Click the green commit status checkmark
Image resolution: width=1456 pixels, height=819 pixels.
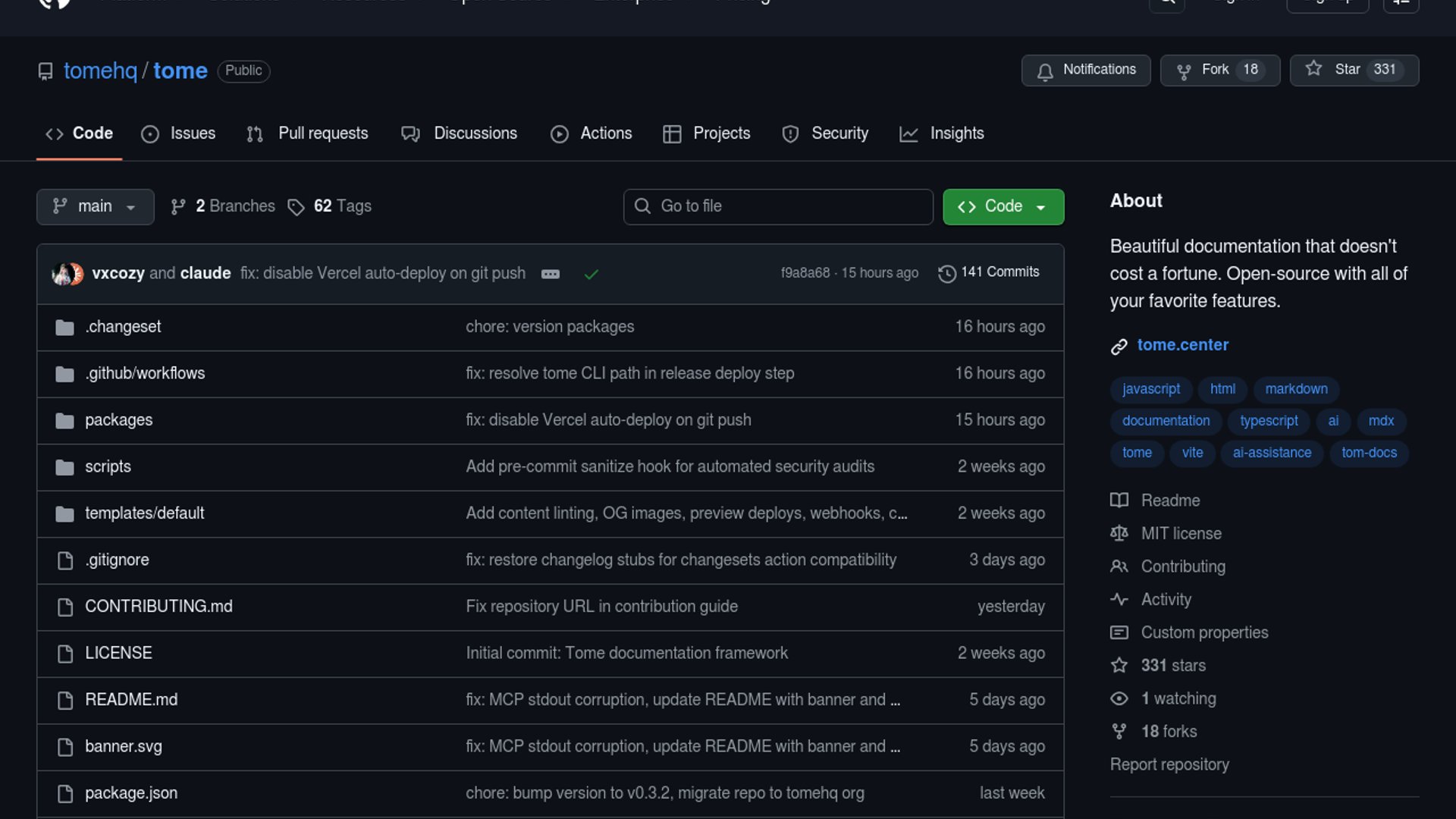[591, 274]
